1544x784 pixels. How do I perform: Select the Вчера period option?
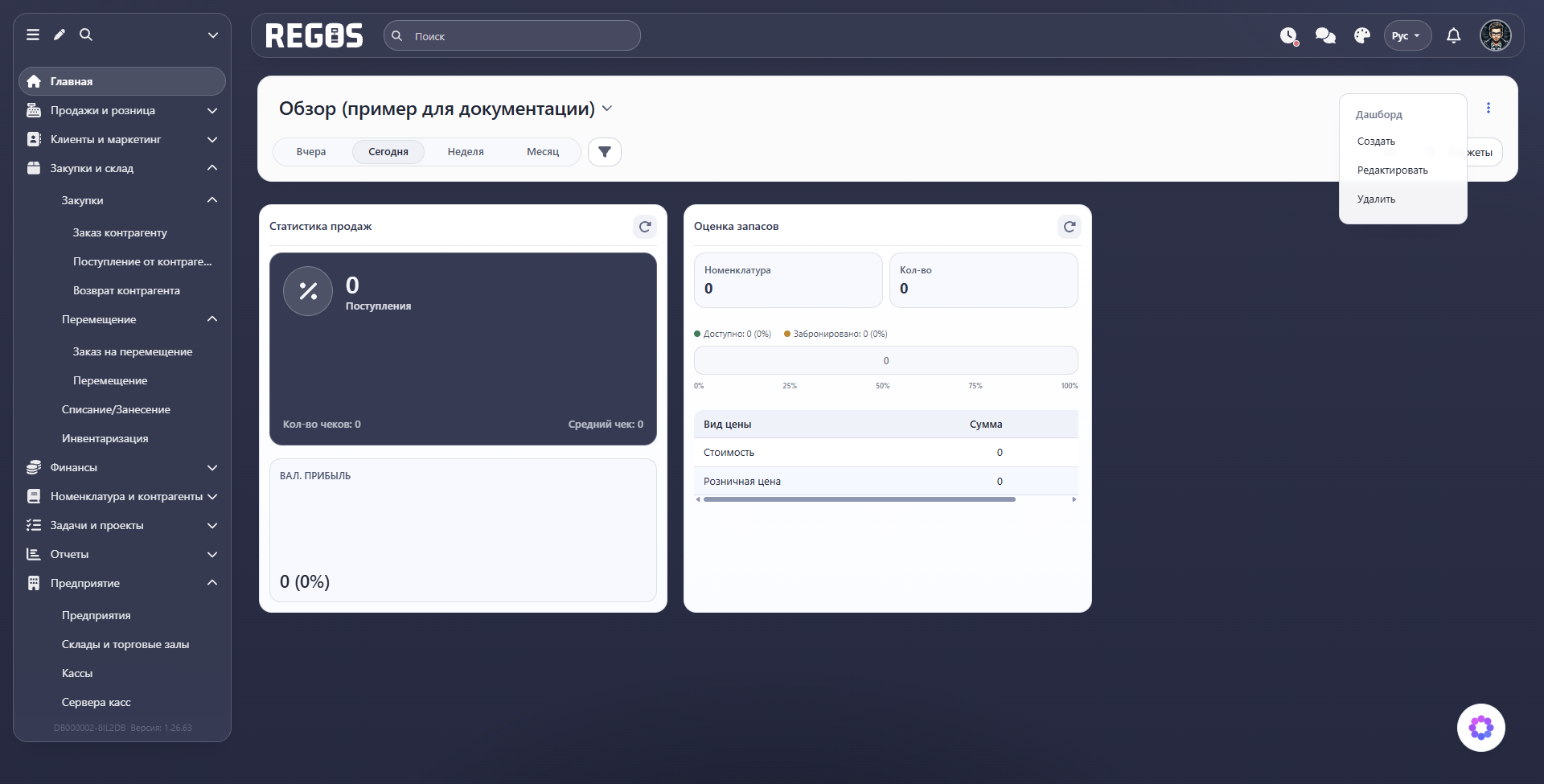point(311,152)
